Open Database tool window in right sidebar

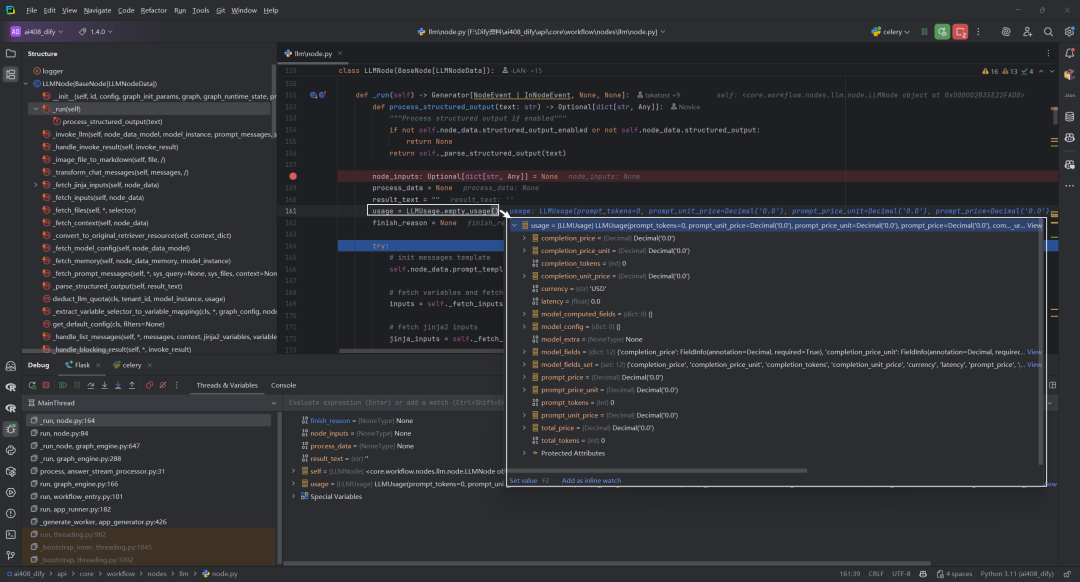[x=1069, y=116]
